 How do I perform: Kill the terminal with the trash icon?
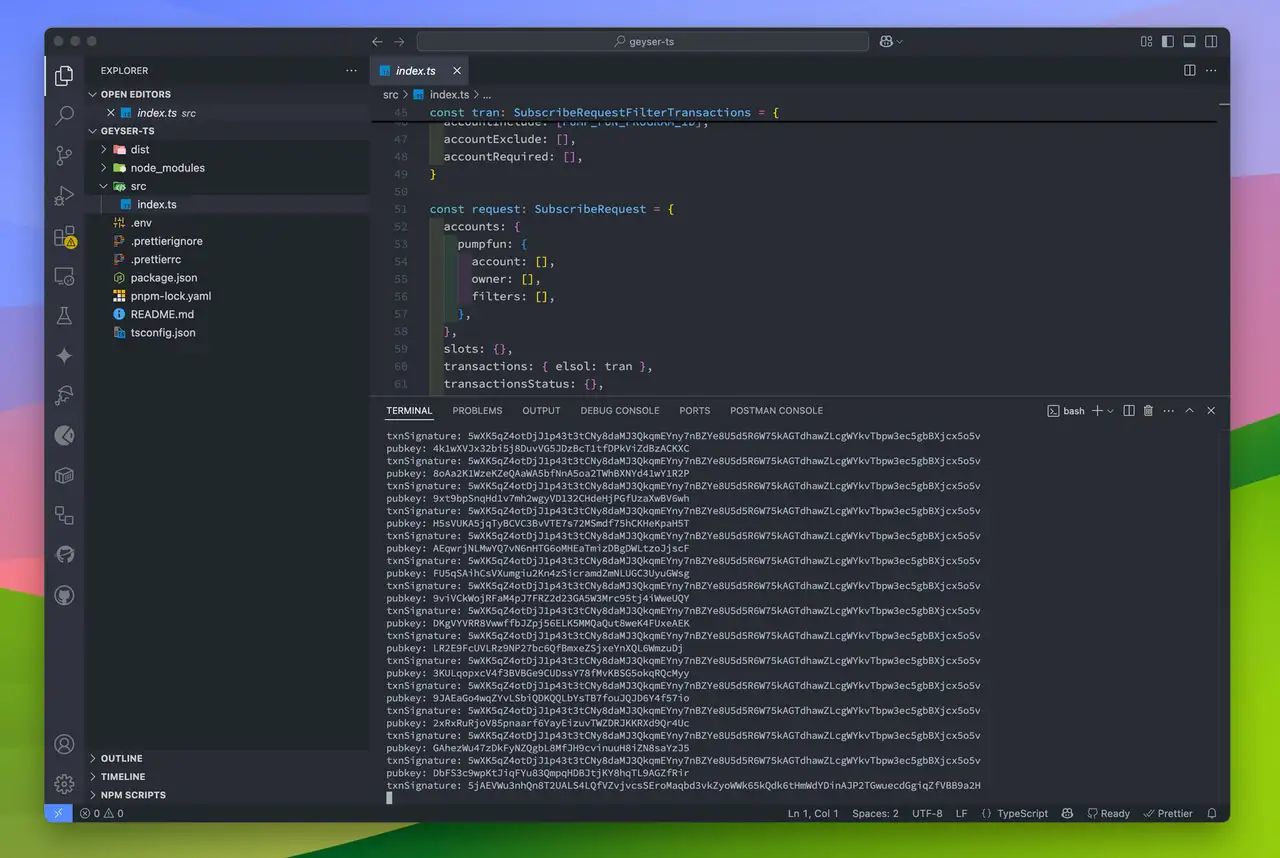[x=1148, y=410]
